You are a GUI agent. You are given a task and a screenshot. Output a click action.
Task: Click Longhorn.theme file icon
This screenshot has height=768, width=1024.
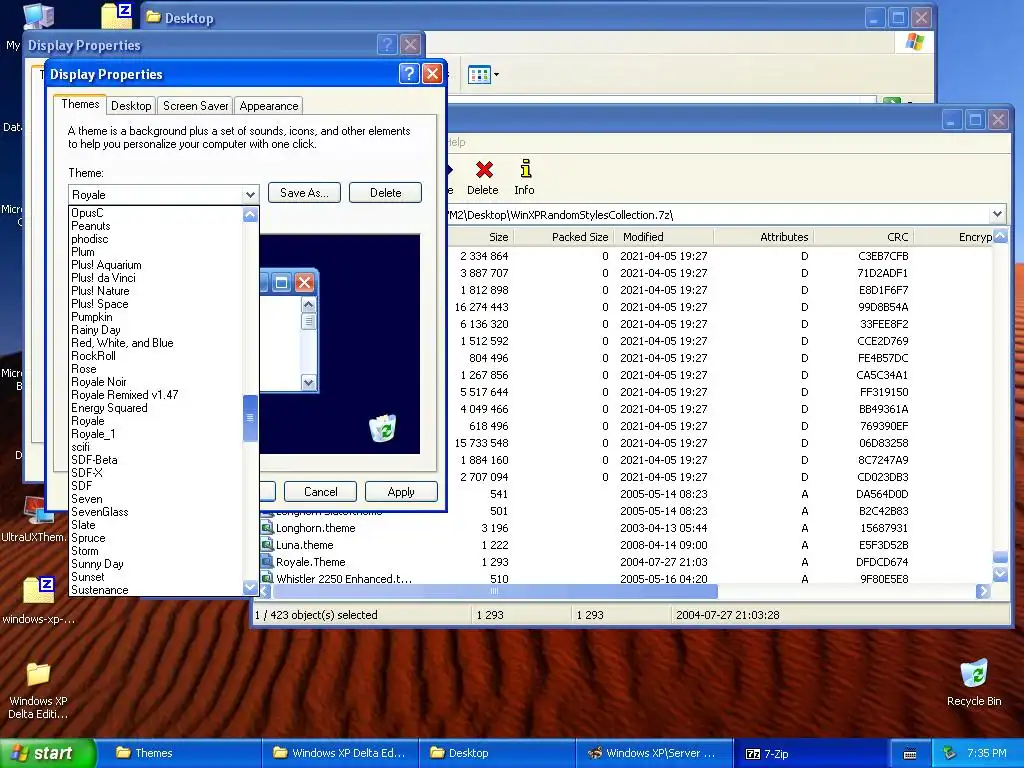tap(266, 528)
